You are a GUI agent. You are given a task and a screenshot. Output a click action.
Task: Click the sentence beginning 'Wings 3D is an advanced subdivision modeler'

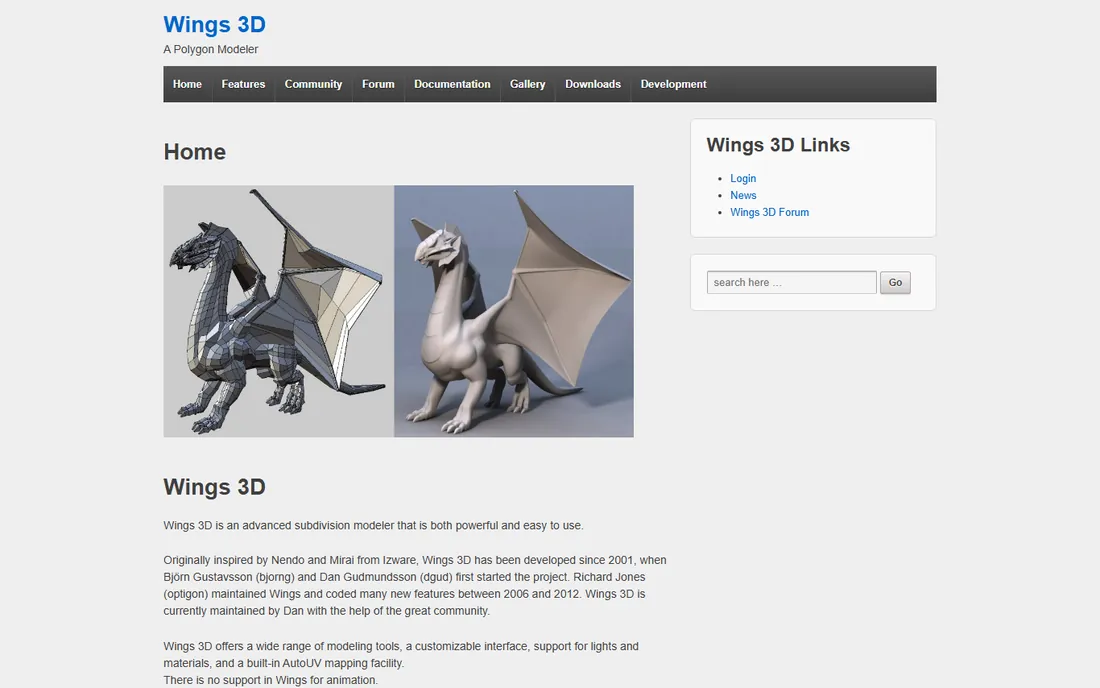click(x=373, y=525)
